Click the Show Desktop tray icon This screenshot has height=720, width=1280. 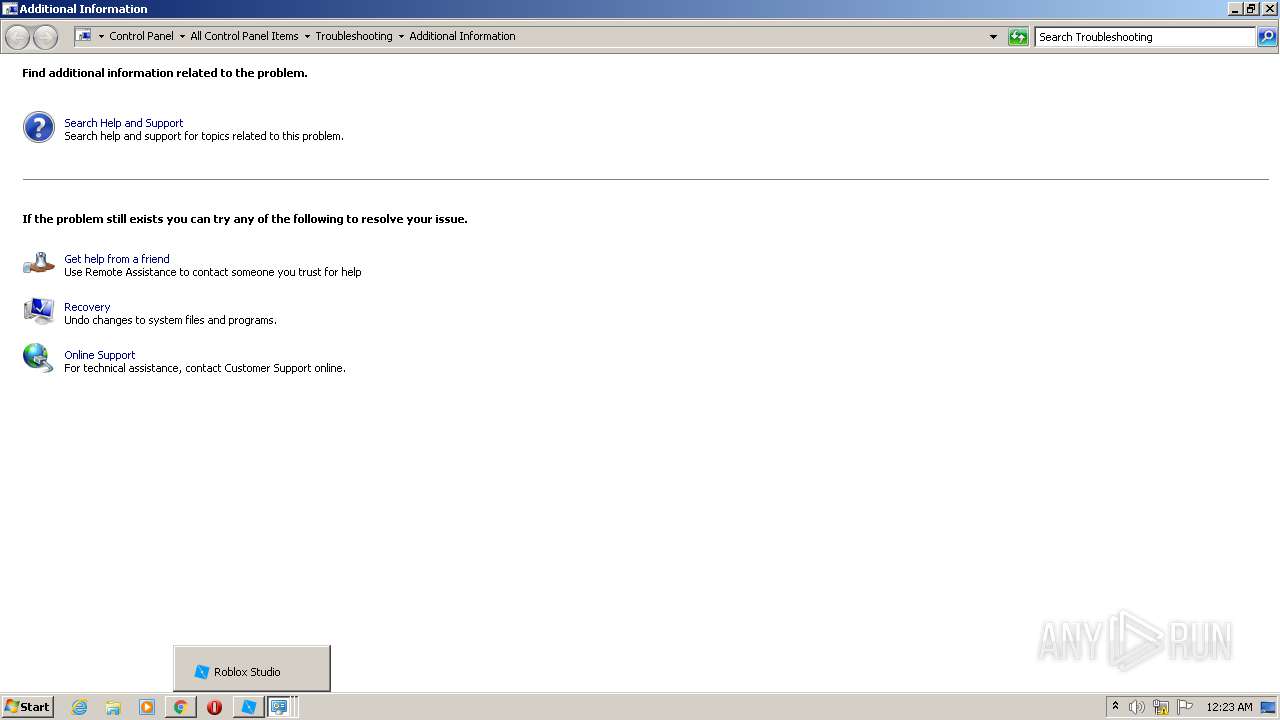[x=1268, y=707]
